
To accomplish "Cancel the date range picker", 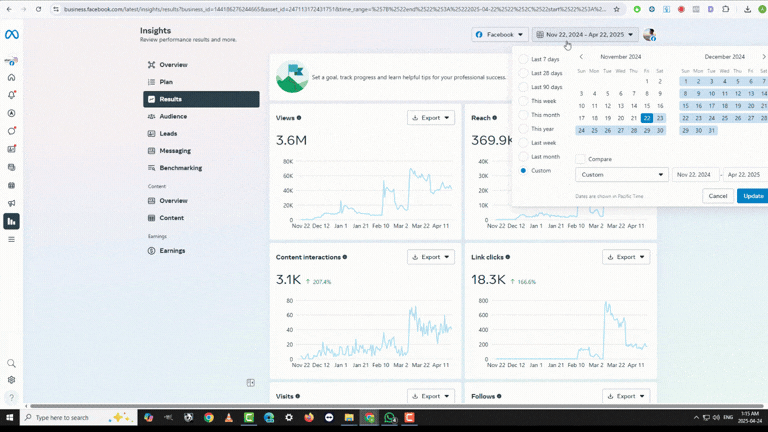I will pos(717,196).
